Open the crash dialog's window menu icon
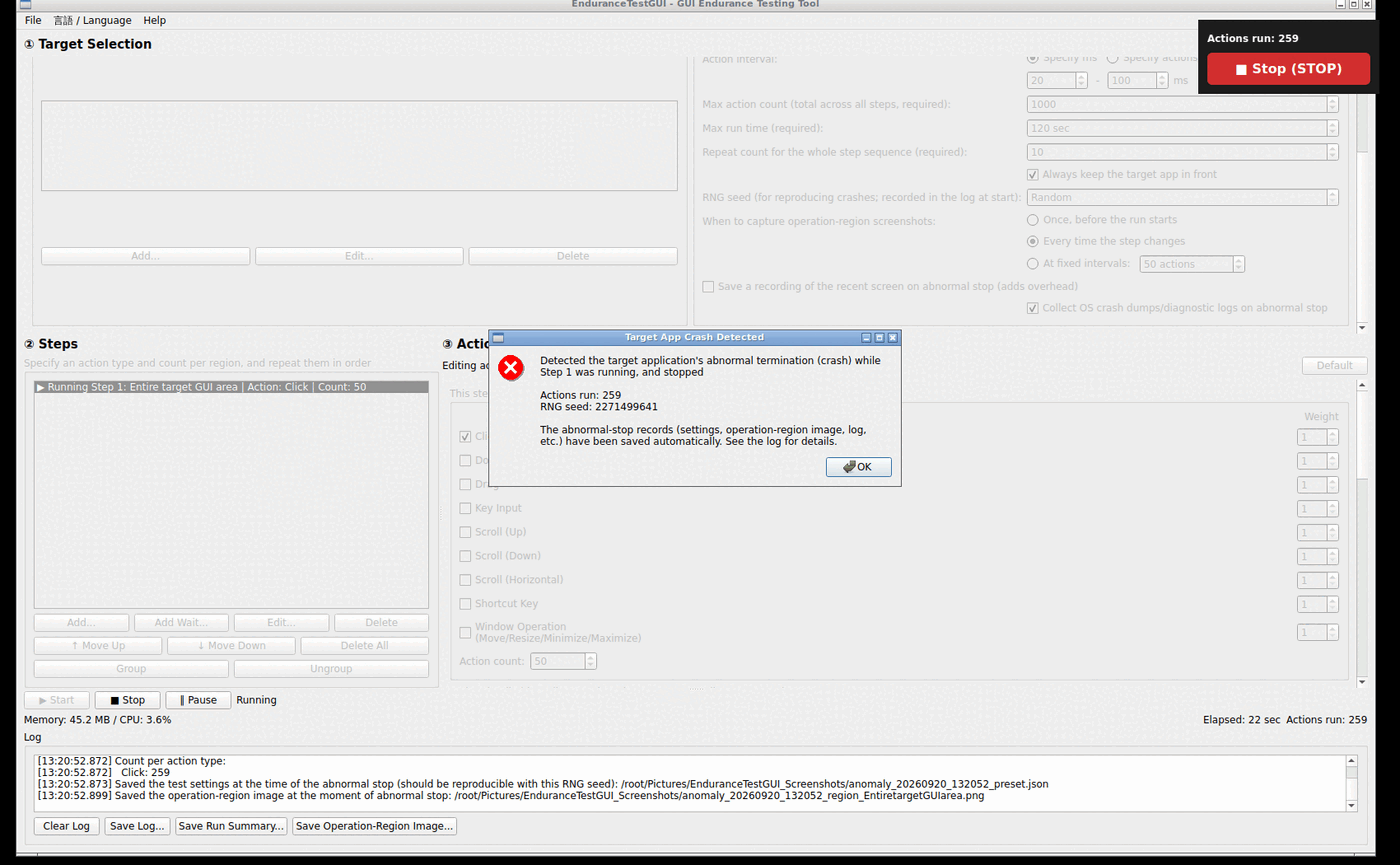This screenshot has width=1400, height=865. 498,338
